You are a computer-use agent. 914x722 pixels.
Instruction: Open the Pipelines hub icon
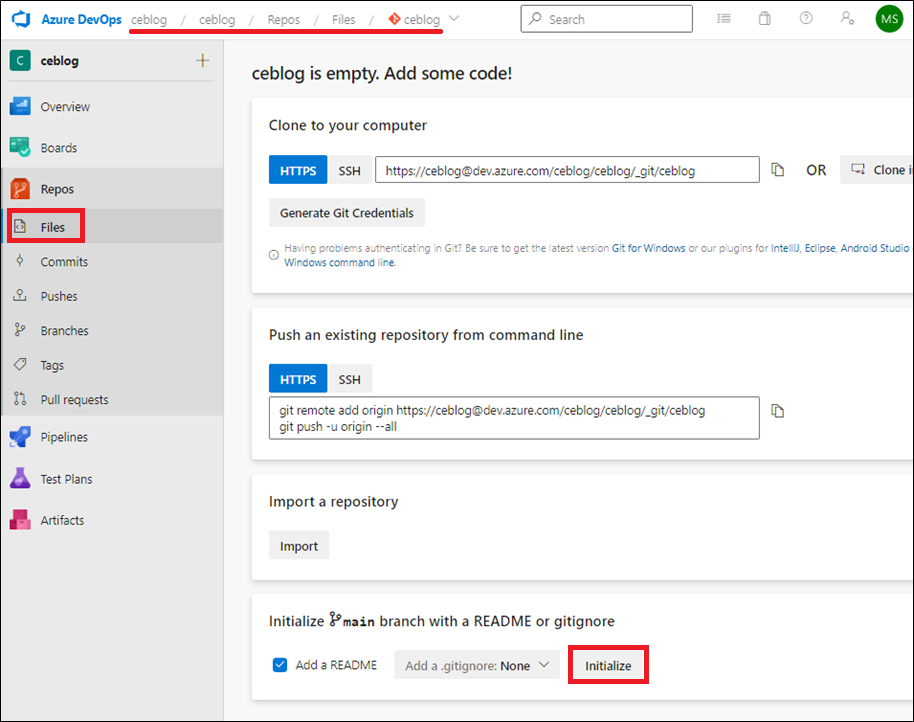click(20, 436)
